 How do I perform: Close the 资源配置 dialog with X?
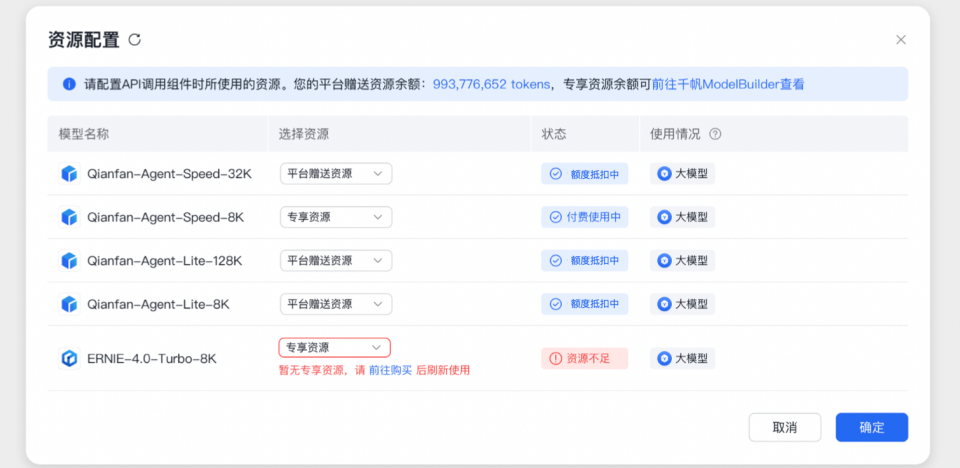(x=901, y=40)
